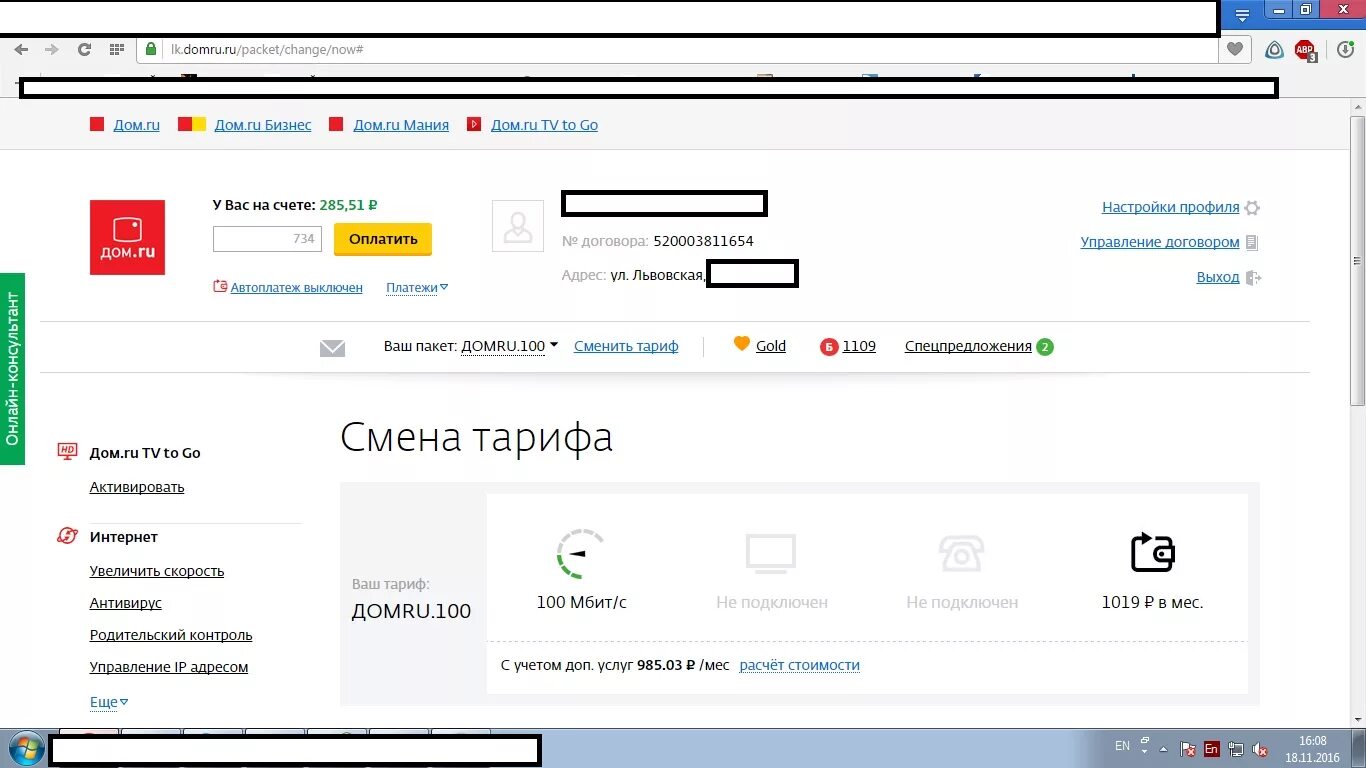Open the apps grid icon in toolbar
The height and width of the screenshot is (768, 1366).
(x=116, y=49)
